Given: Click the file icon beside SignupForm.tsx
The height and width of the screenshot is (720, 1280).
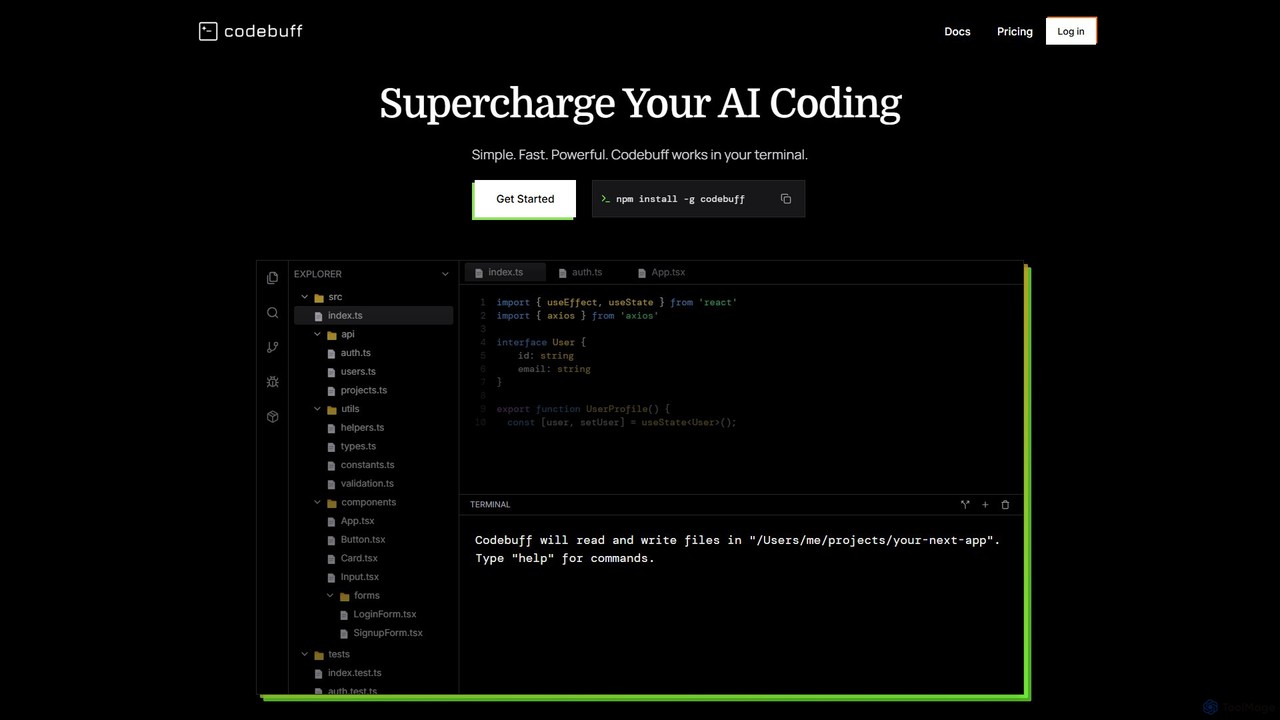Looking at the screenshot, I should coord(344,633).
